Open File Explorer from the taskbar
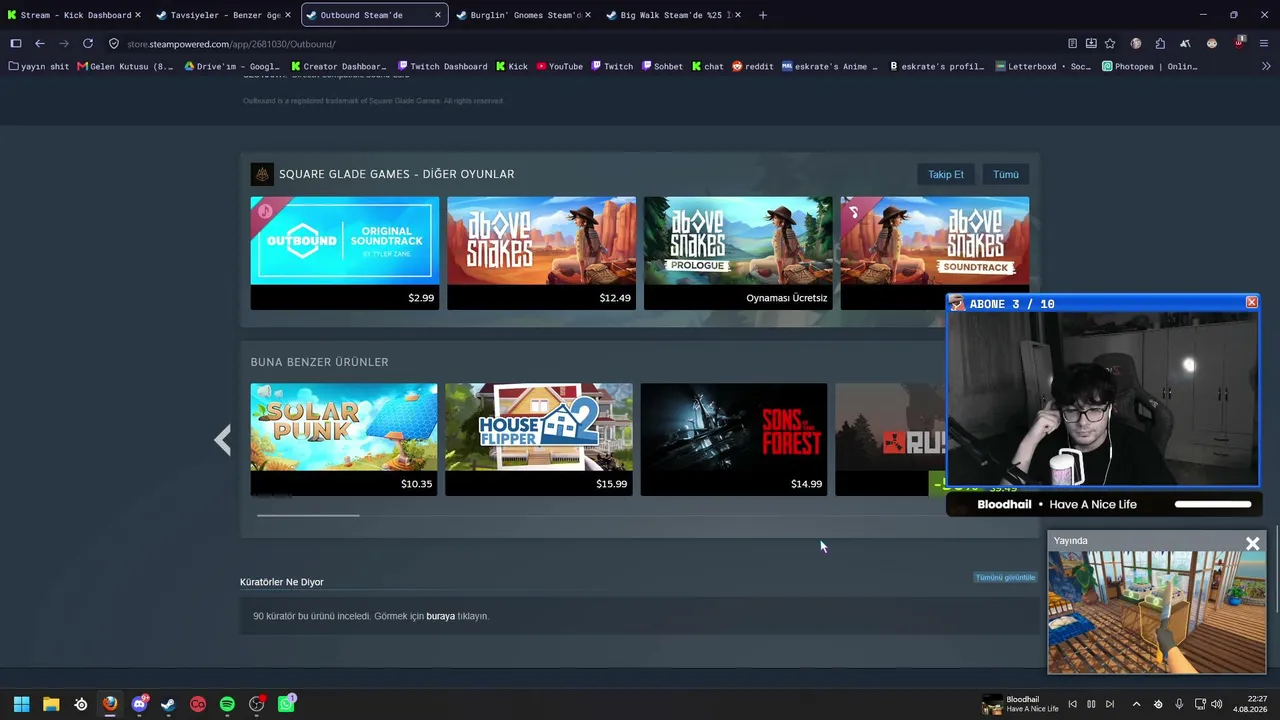This screenshot has height=720, width=1280. [51, 704]
